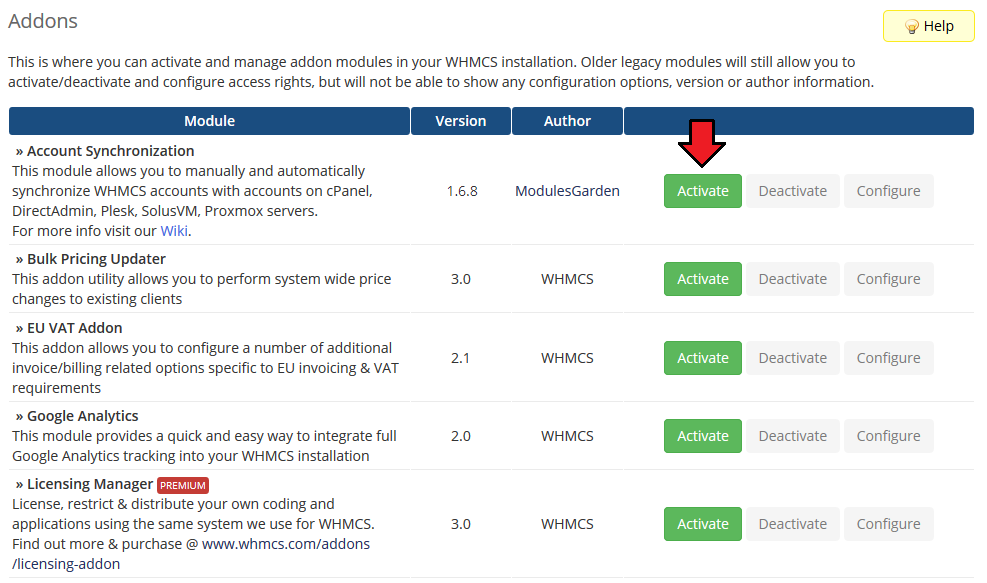
Task: Click the lightbulb icon in Help
Action: [911, 26]
